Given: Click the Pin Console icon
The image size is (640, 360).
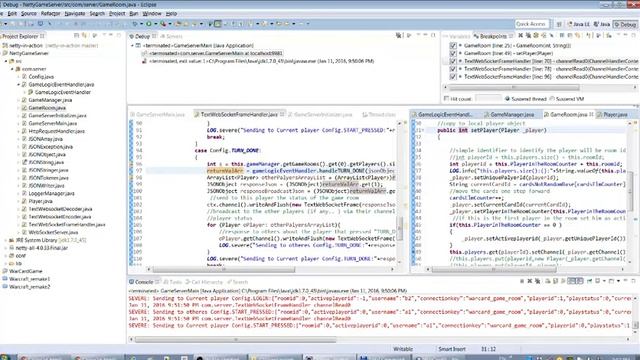Looking at the screenshot, I should (x=589, y=281).
